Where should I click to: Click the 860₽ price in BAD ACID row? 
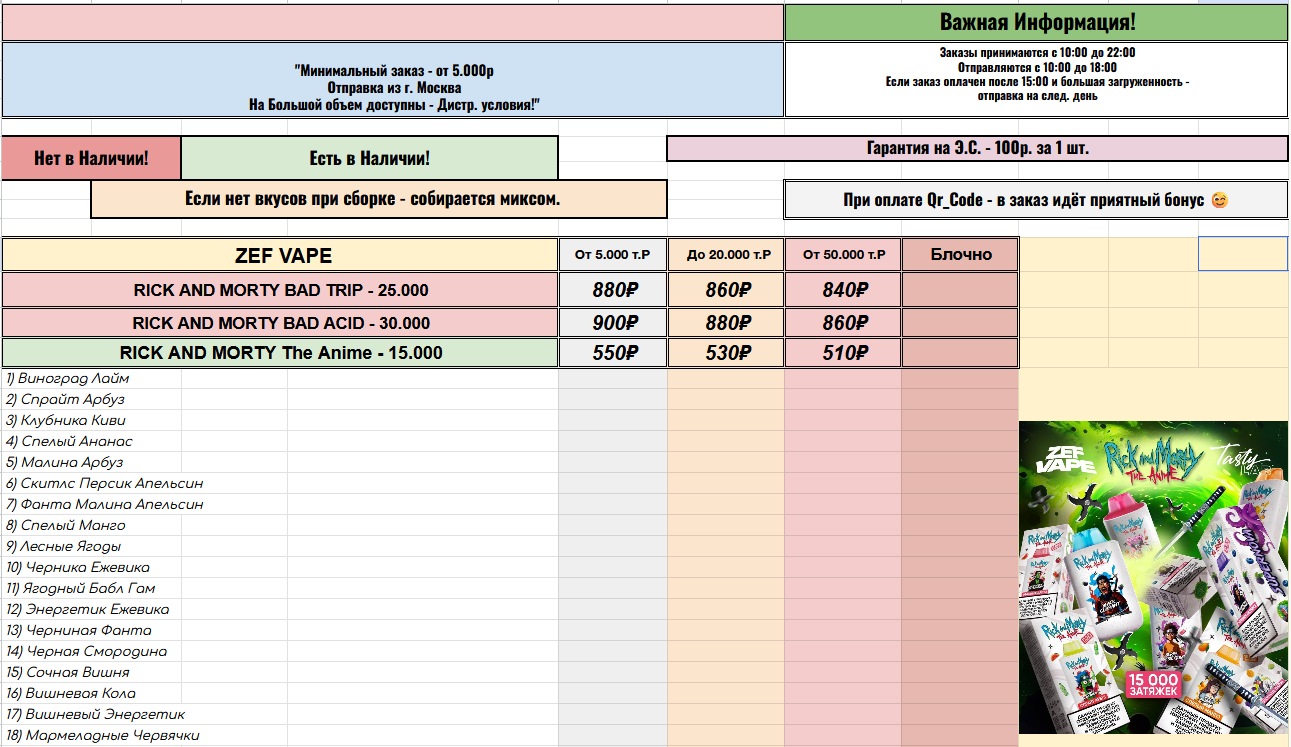coord(843,323)
